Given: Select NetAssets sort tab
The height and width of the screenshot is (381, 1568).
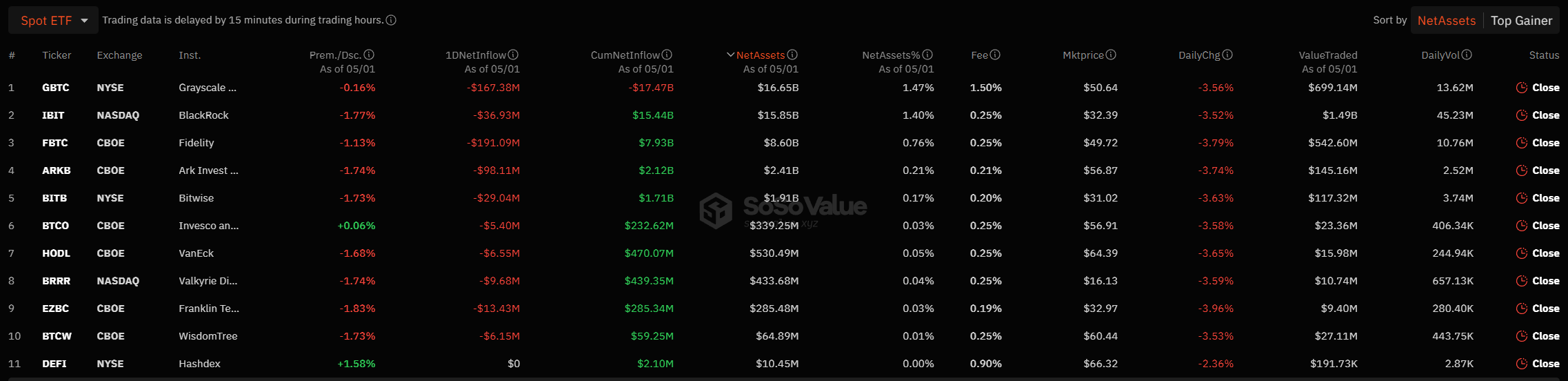Looking at the screenshot, I should (1446, 21).
